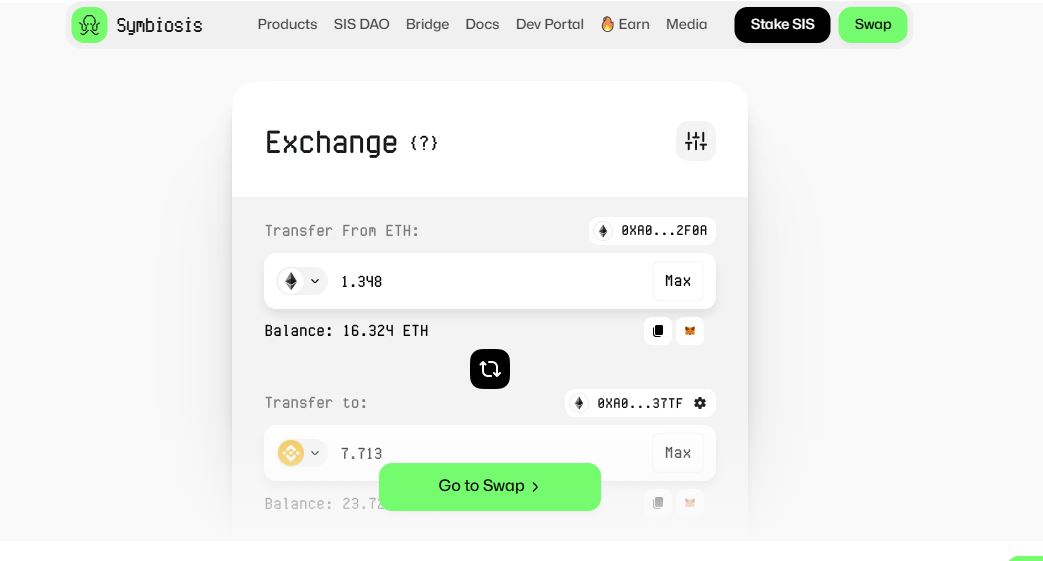The height and width of the screenshot is (561, 1043).
Task: Expand the ETH token selector dropdown
Action: point(302,281)
